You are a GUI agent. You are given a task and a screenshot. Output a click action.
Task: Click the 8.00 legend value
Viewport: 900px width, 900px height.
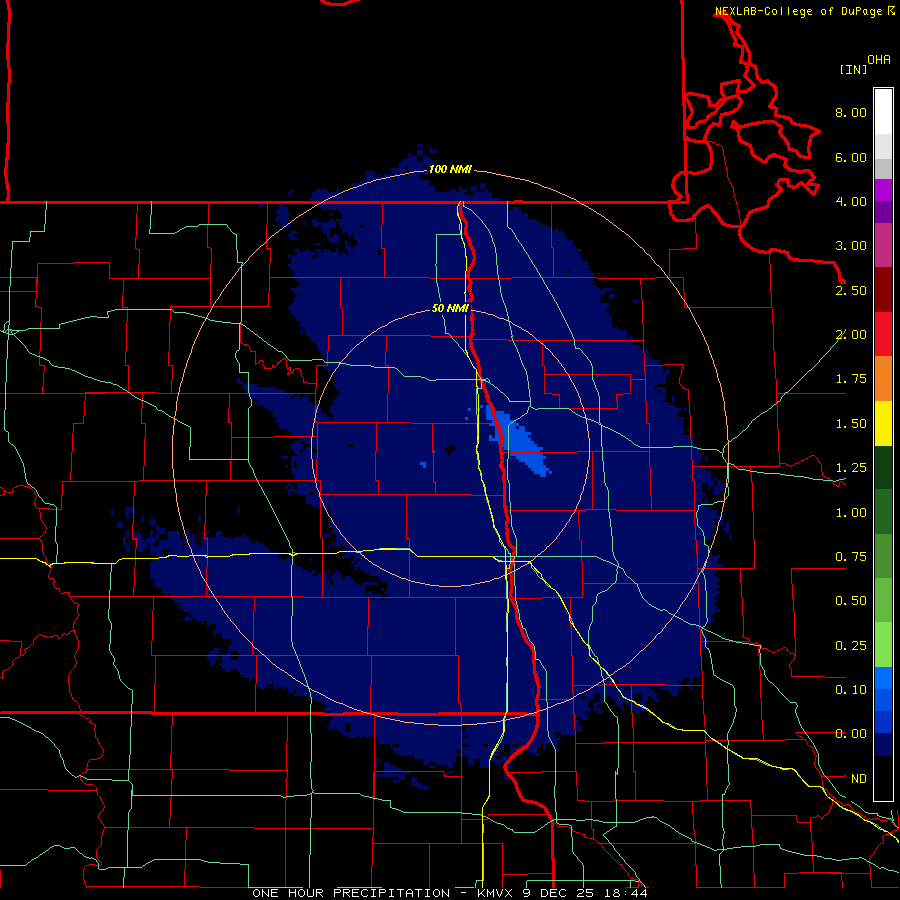[851, 112]
